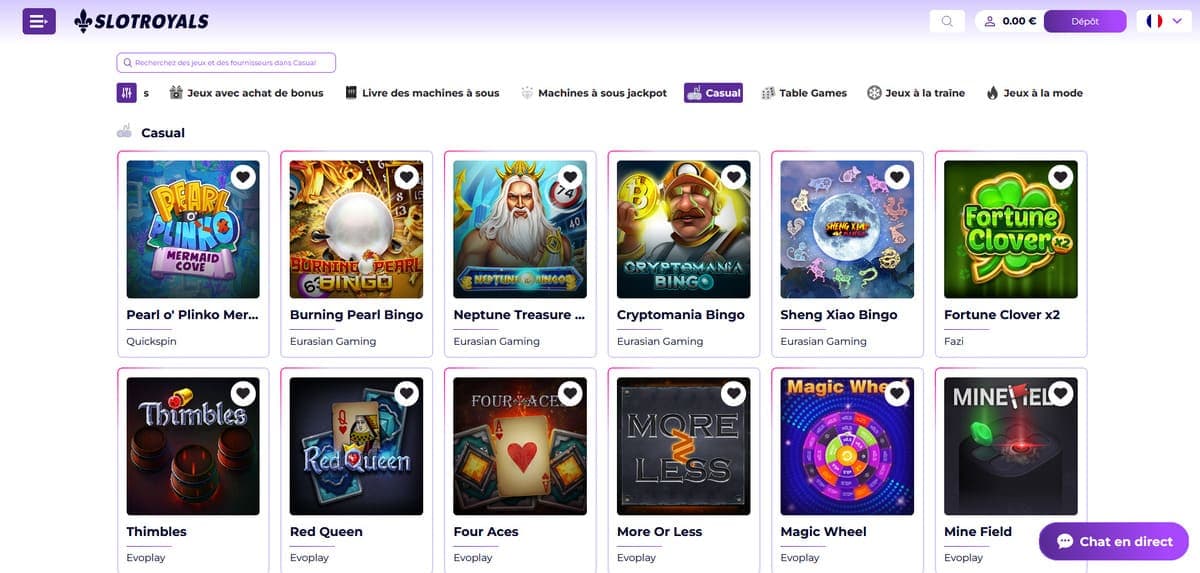The height and width of the screenshot is (573, 1200).
Task: Click the Cryptomania Bingo title text
Action: click(681, 314)
